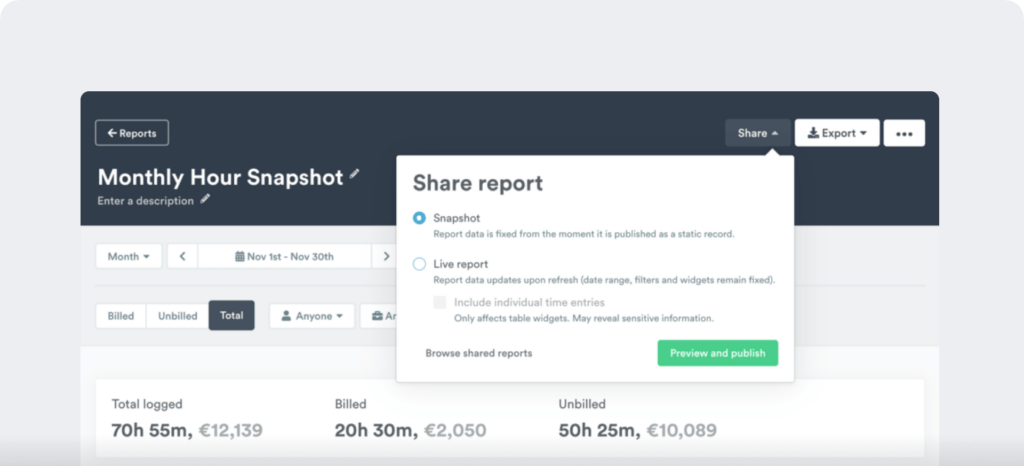The width and height of the screenshot is (1024, 466).
Task: Edit description with small pencil icon
Action: pyautogui.click(x=205, y=199)
